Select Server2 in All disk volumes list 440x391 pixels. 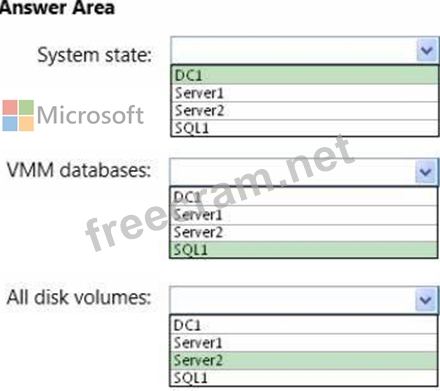point(304,360)
